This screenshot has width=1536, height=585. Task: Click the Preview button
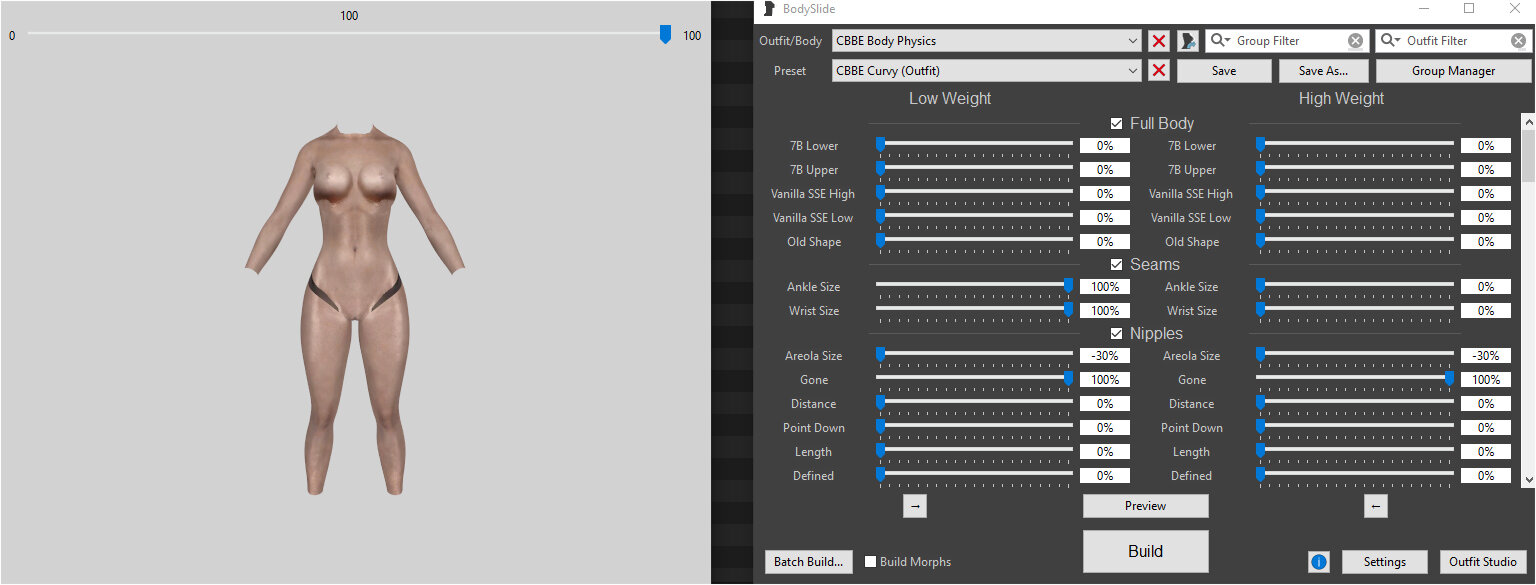pyautogui.click(x=1145, y=506)
